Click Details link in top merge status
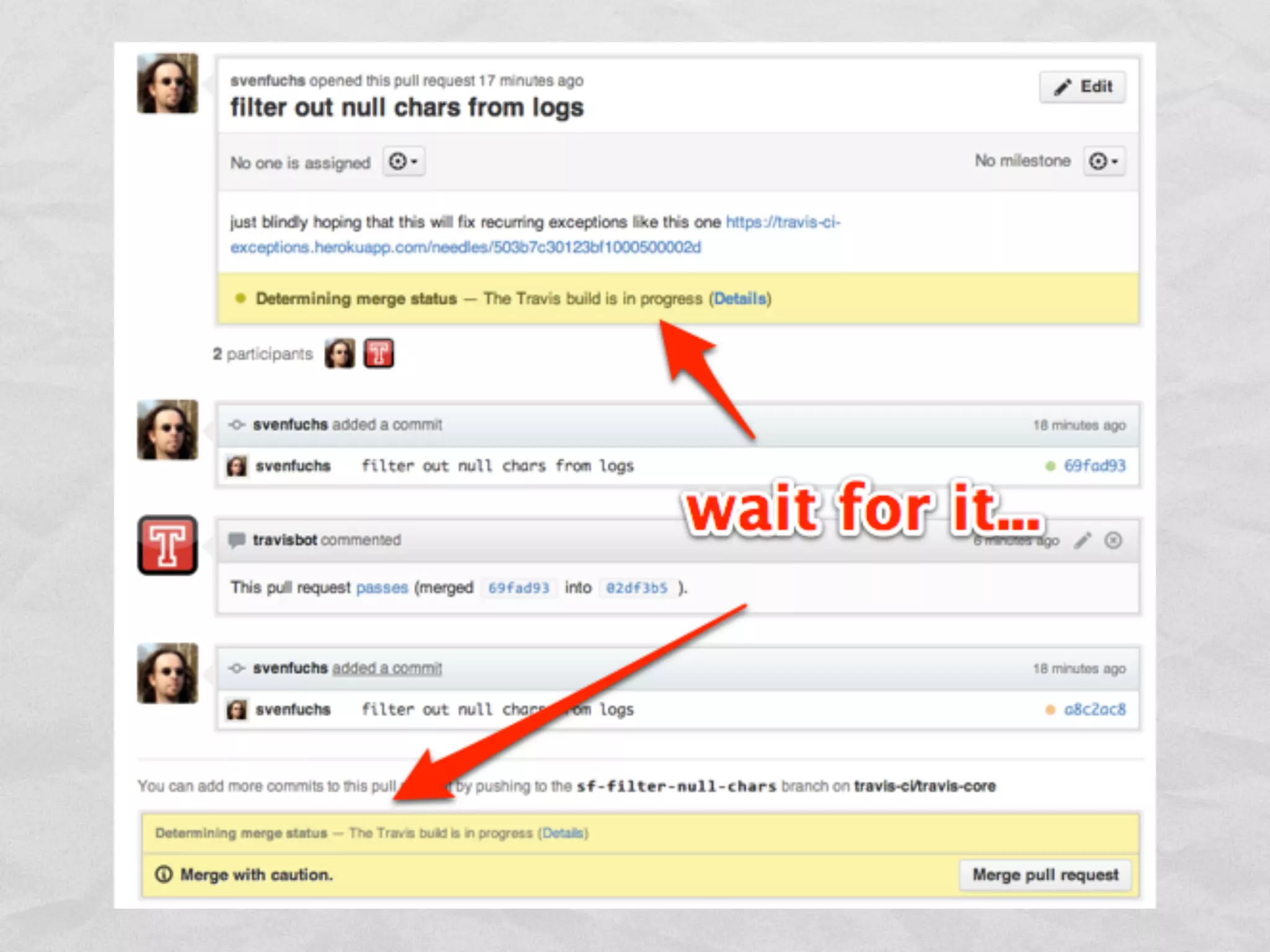 click(740, 299)
